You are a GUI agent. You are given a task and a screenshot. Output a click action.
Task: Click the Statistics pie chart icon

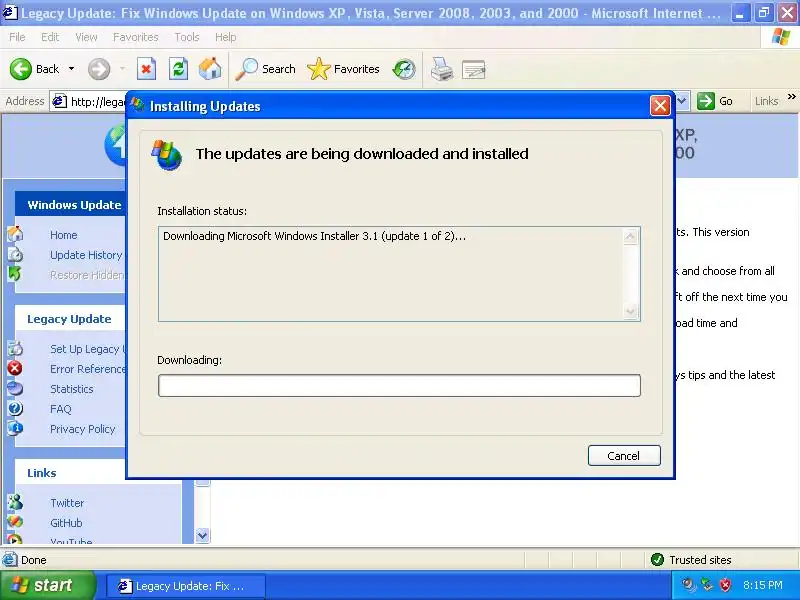(15, 388)
